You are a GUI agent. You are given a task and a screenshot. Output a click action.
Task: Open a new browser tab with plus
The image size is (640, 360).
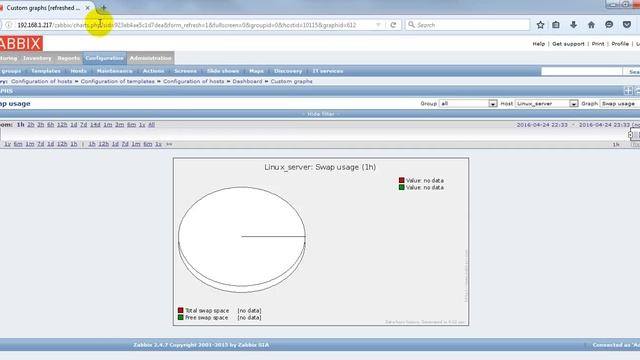[104, 8]
